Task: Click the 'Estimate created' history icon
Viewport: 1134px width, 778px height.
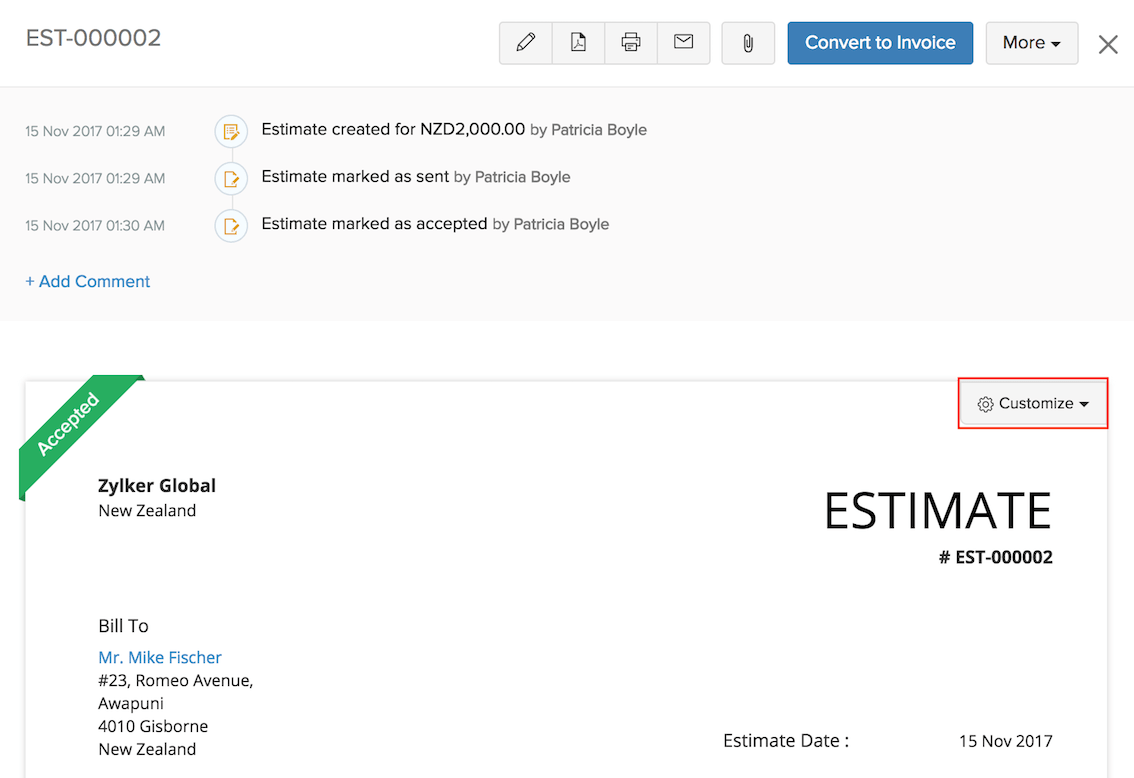Action: coord(231,131)
